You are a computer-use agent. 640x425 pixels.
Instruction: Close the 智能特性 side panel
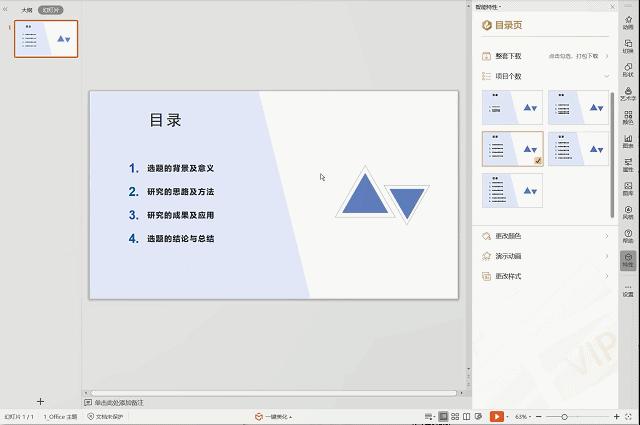[612, 7]
